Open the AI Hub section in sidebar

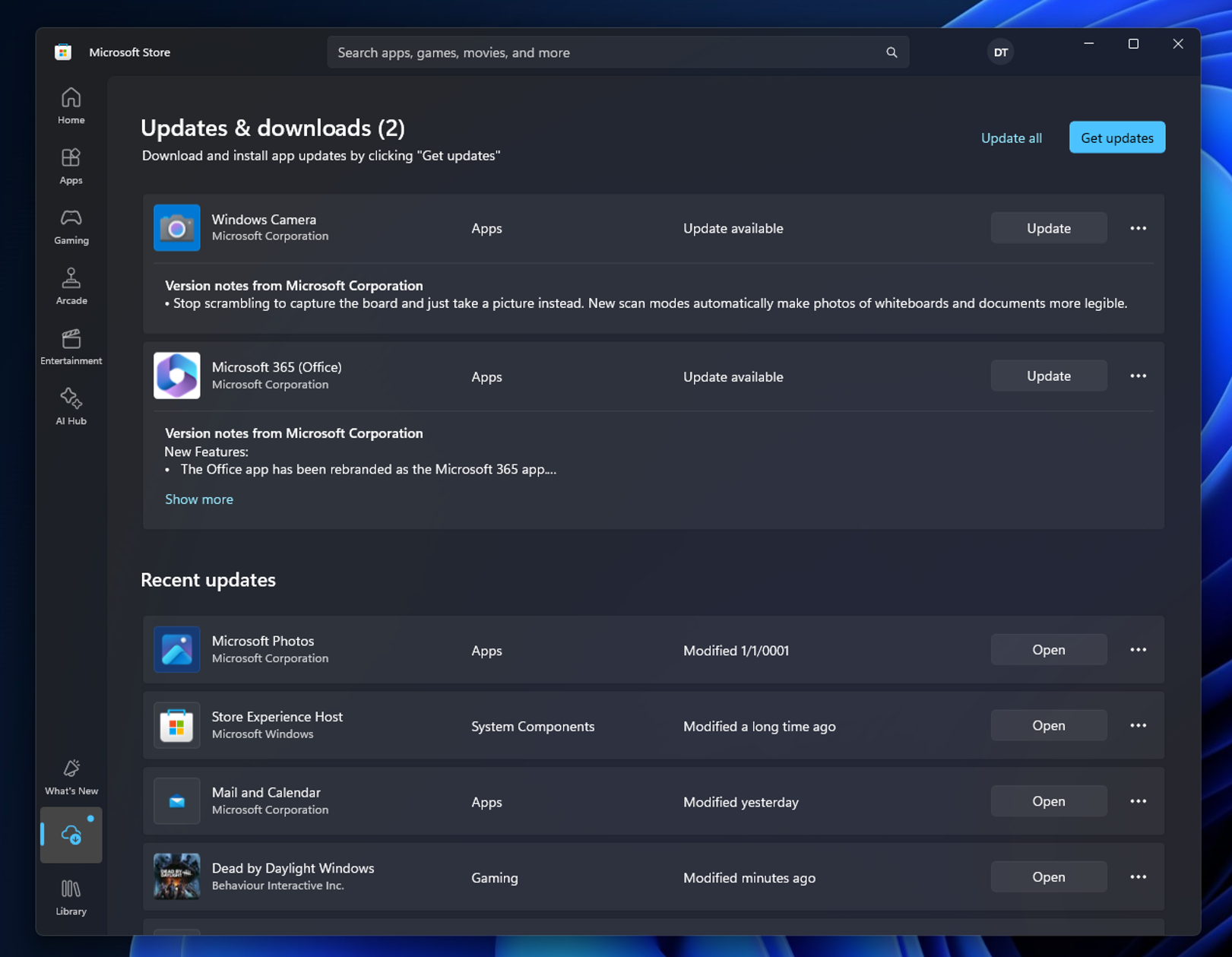pos(71,406)
